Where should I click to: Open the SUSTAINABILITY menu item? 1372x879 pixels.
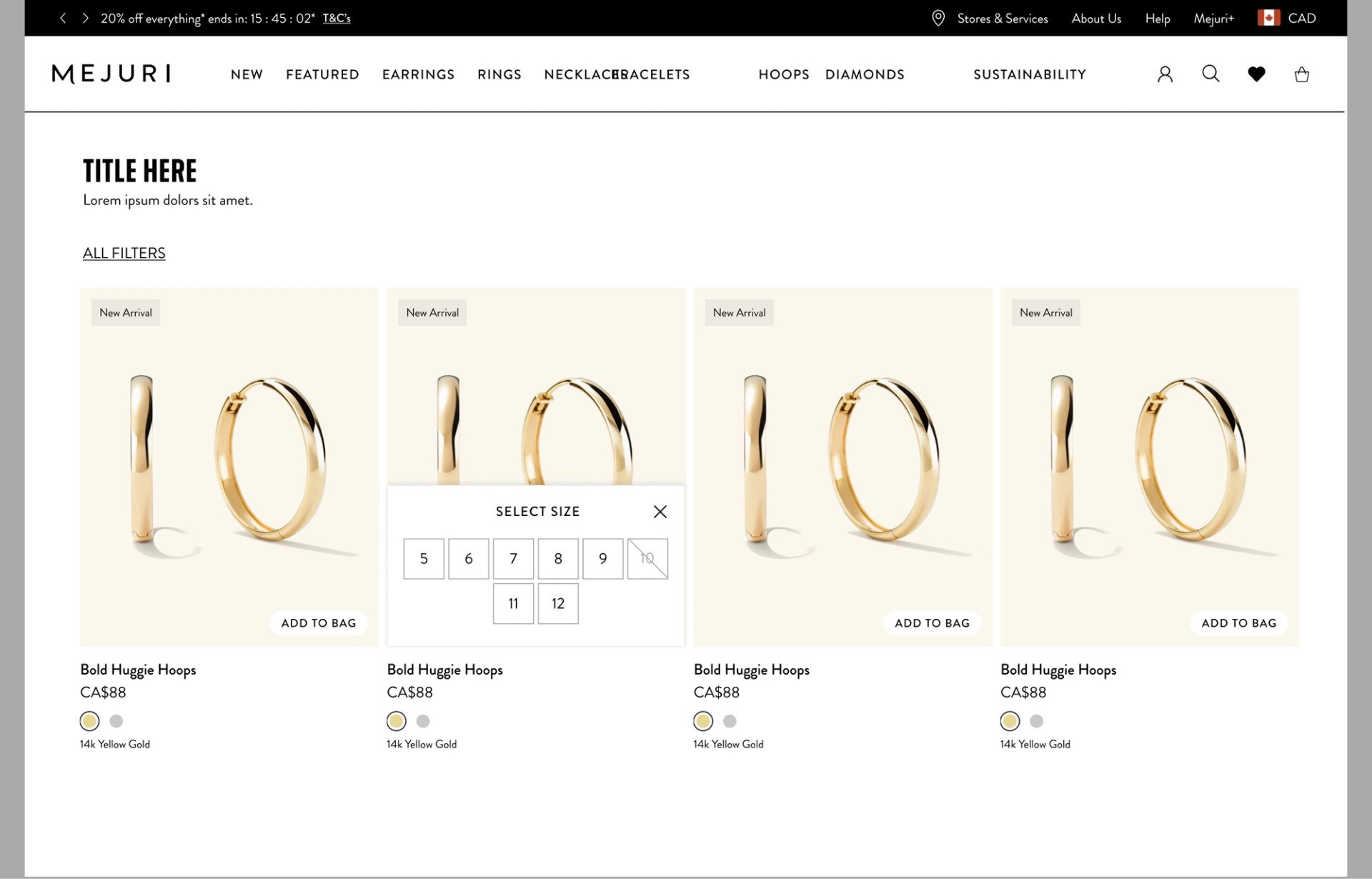(x=1029, y=74)
